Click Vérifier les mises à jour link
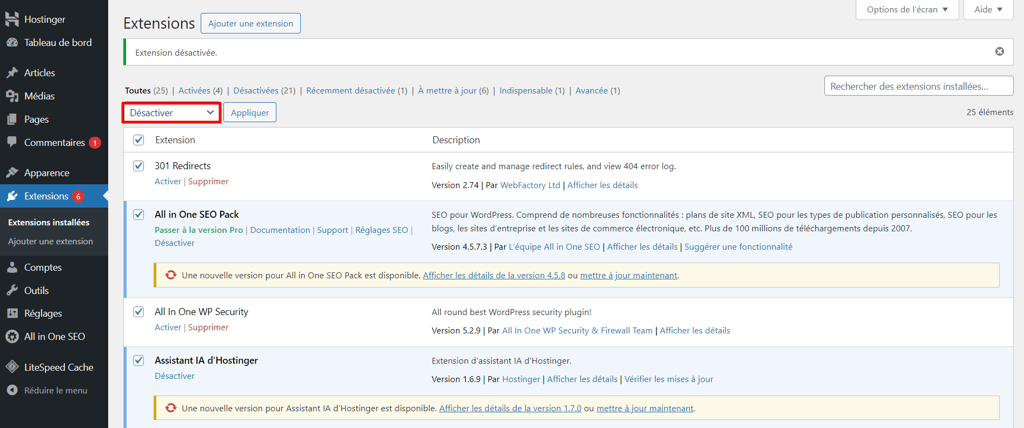This screenshot has width=1024, height=428. 669,379
